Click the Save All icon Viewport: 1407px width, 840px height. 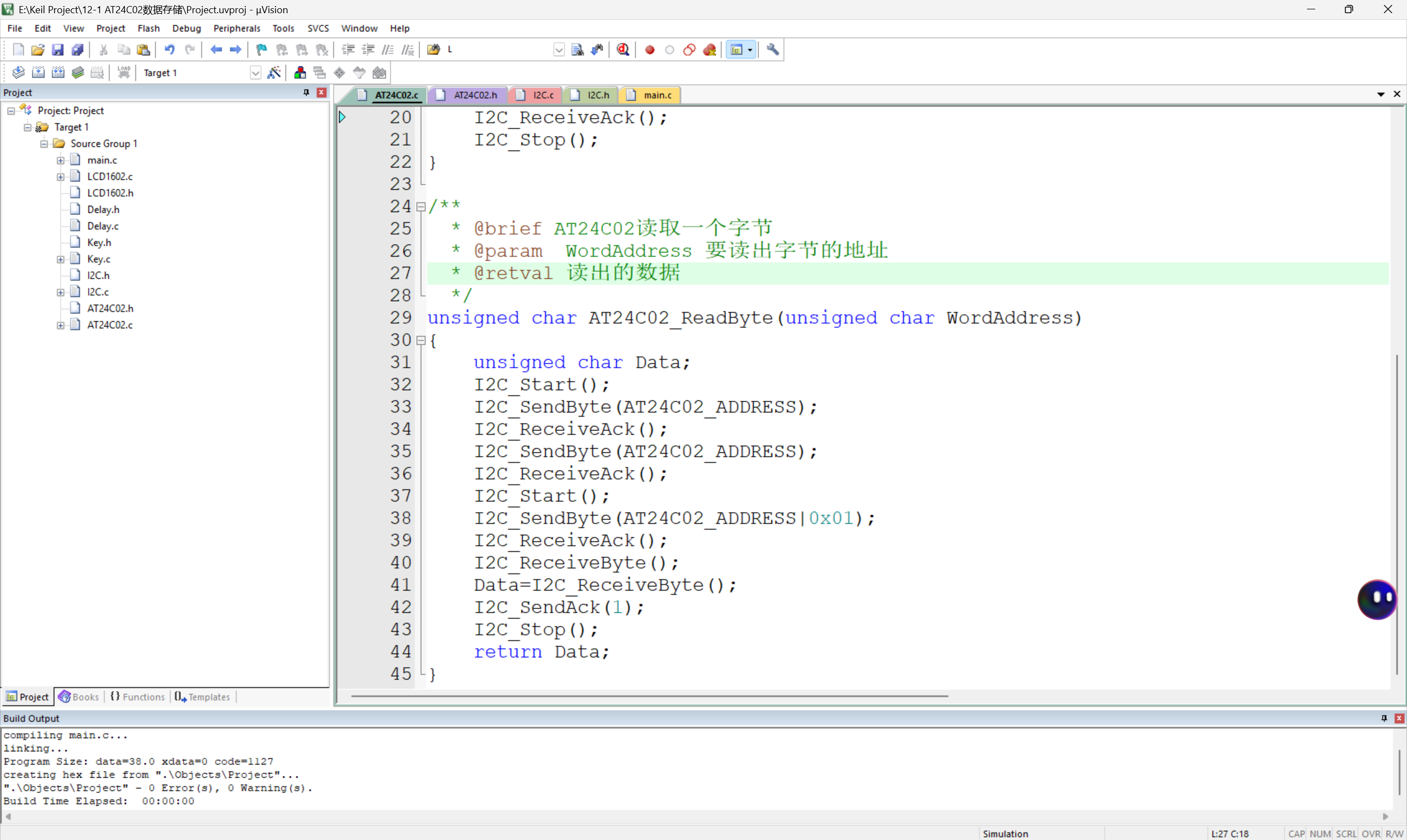click(78, 50)
